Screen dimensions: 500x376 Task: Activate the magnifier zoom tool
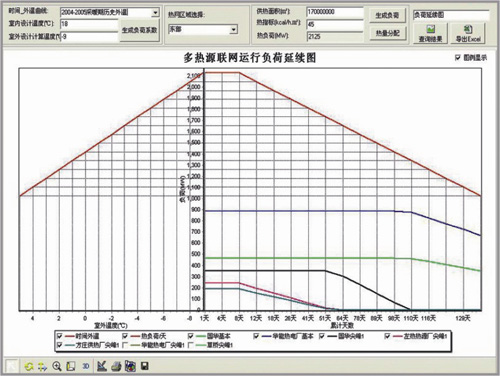click(57, 366)
